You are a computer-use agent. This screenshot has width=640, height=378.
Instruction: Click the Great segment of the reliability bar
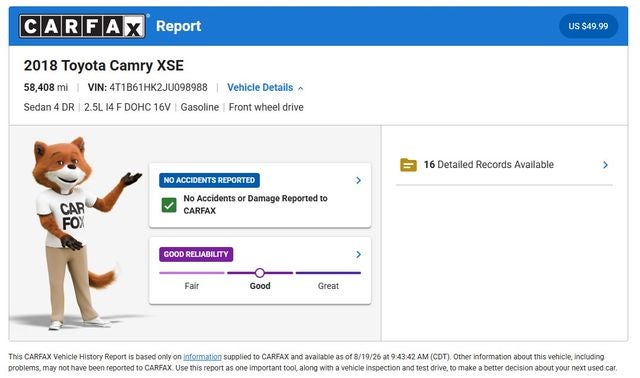(x=328, y=273)
